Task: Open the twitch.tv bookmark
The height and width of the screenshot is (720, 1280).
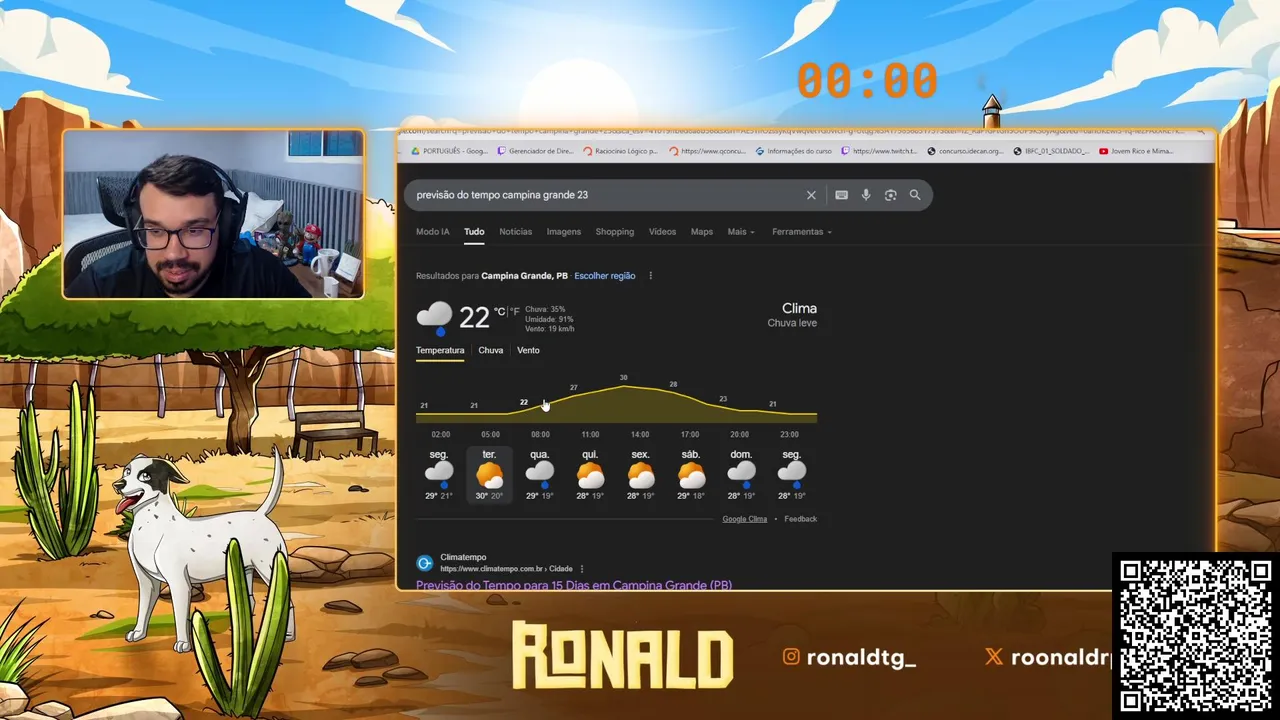Action: click(879, 151)
